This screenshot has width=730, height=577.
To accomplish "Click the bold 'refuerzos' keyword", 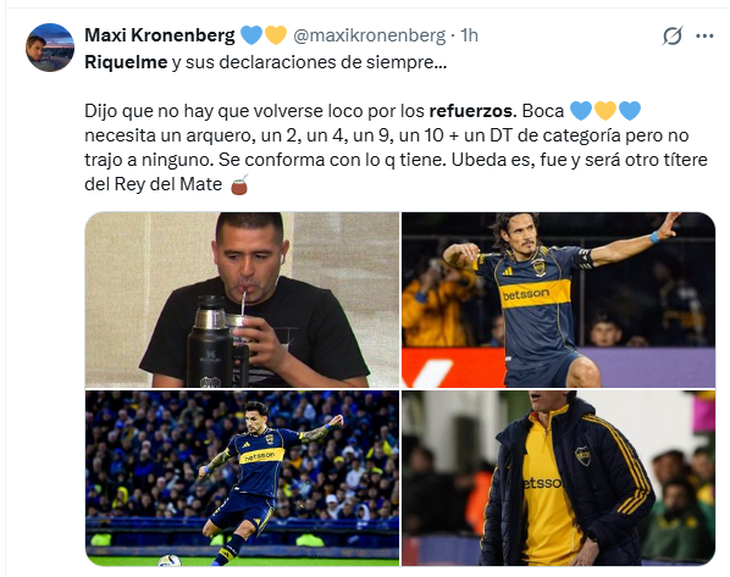I will point(471,111).
